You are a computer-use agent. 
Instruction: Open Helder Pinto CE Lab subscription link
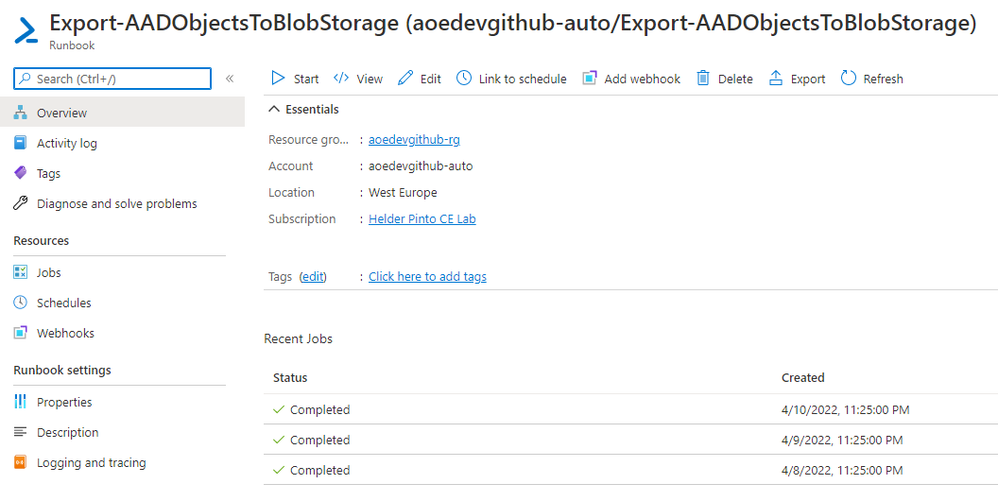[422, 219]
